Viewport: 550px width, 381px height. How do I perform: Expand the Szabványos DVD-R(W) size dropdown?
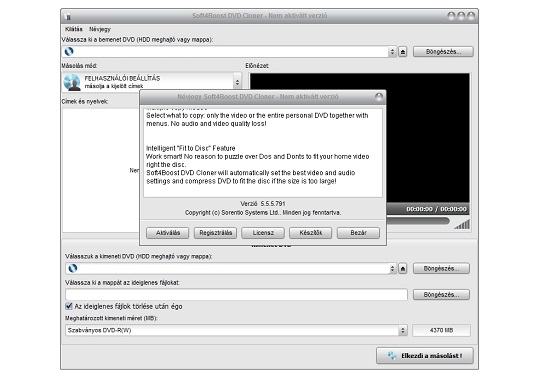(x=403, y=330)
